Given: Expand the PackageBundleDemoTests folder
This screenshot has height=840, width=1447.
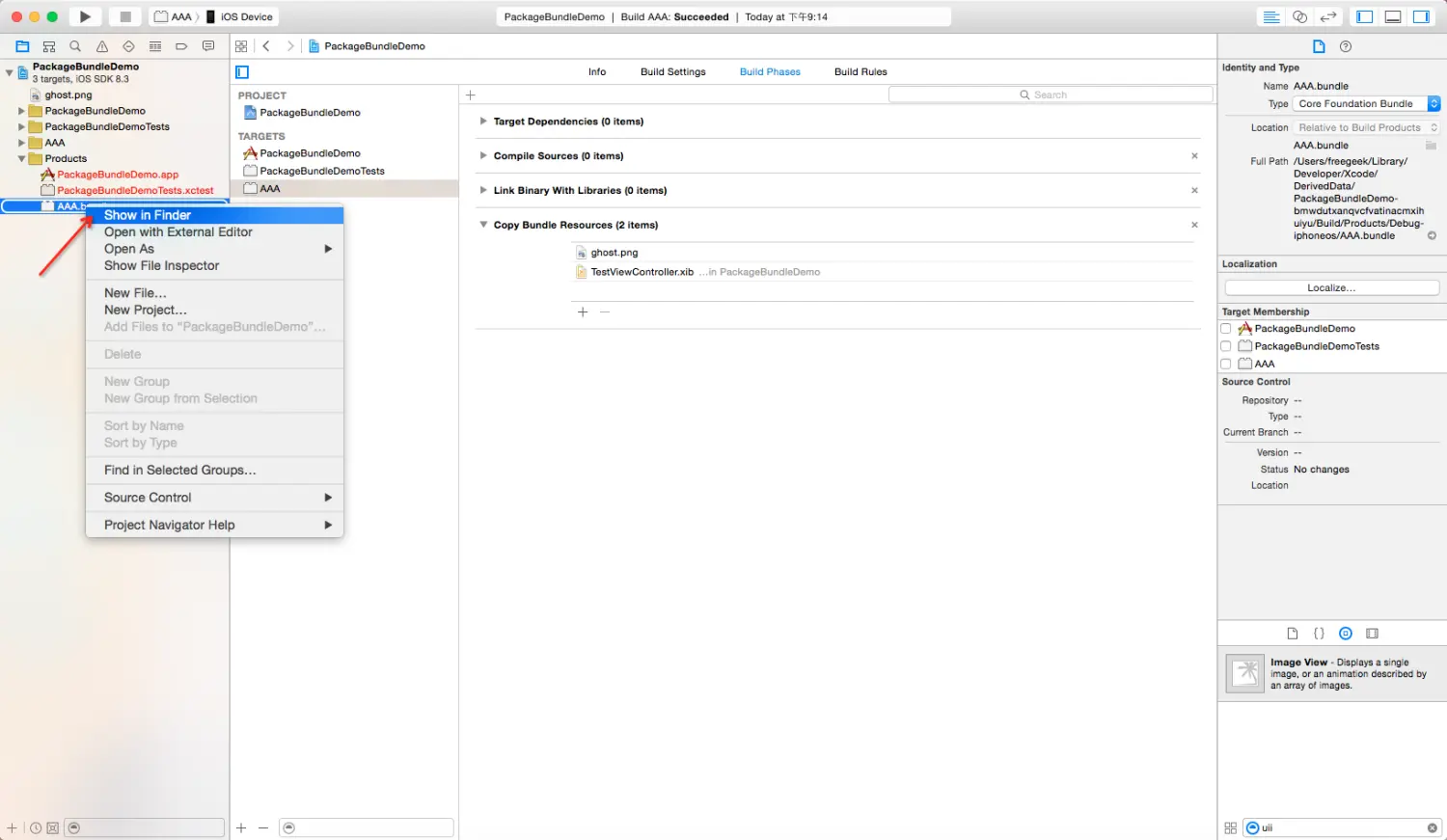Looking at the screenshot, I should (x=21, y=127).
